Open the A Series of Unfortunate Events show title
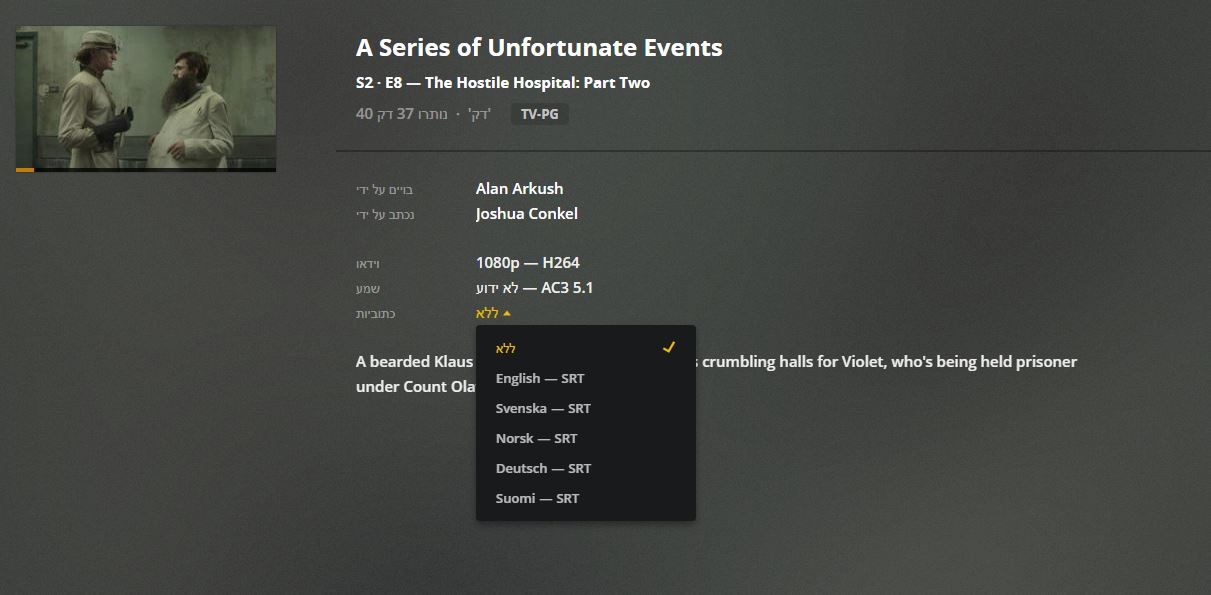 pos(539,47)
